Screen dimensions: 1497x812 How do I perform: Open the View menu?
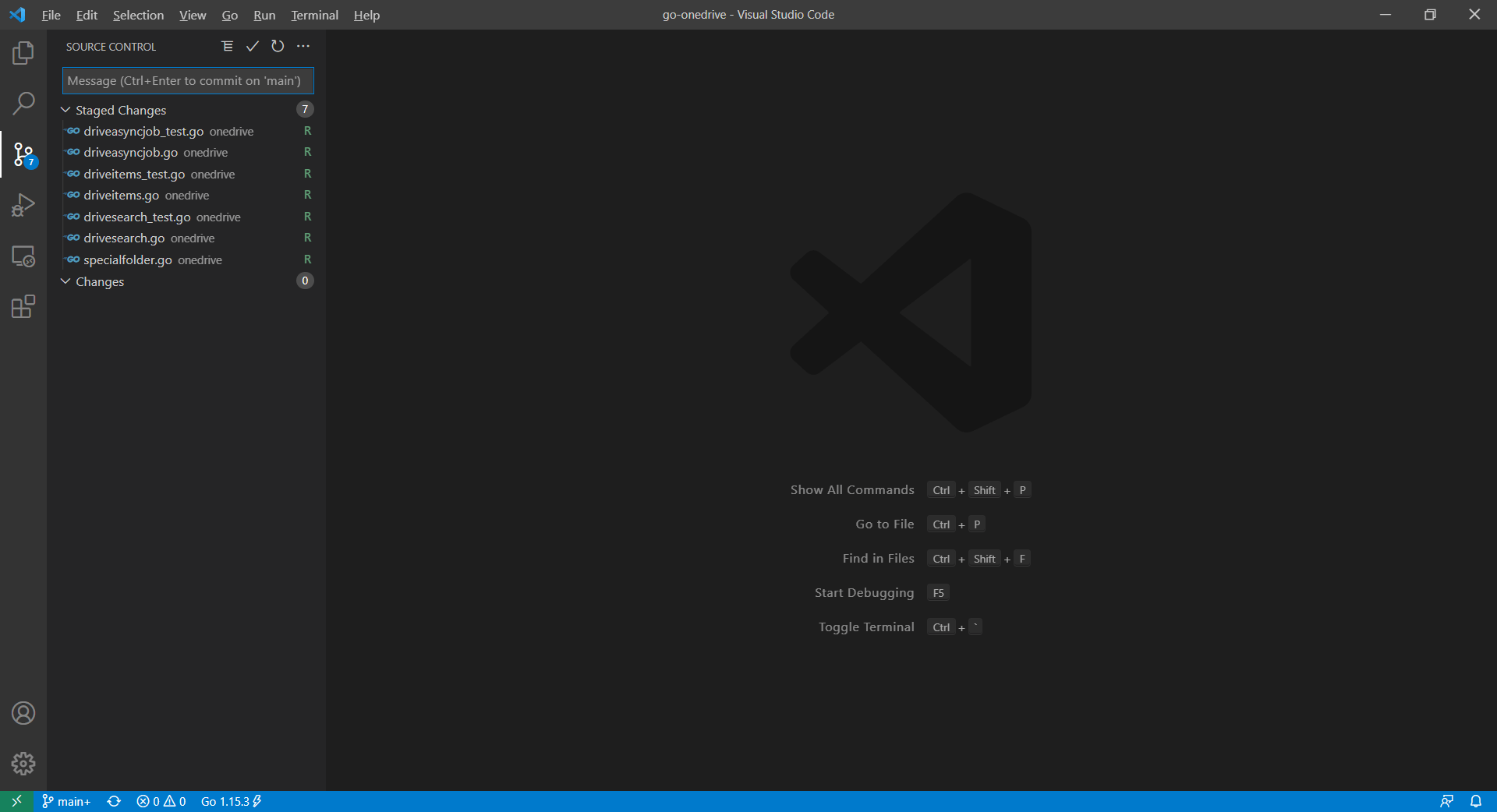pos(192,15)
